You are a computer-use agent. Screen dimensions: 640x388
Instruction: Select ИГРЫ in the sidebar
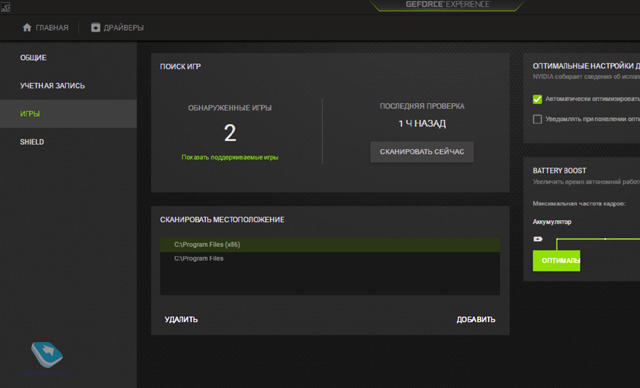(68, 114)
